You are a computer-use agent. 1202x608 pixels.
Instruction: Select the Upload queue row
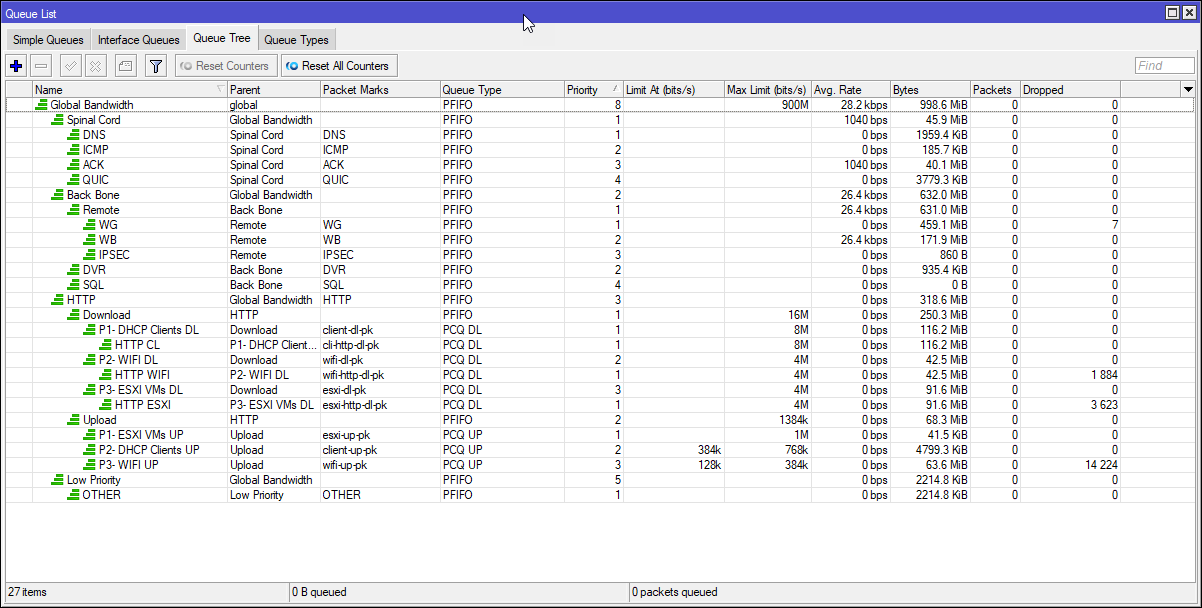click(600, 420)
